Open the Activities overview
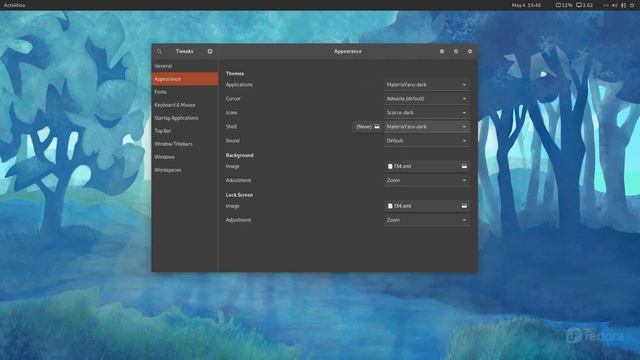 tap(14, 5)
